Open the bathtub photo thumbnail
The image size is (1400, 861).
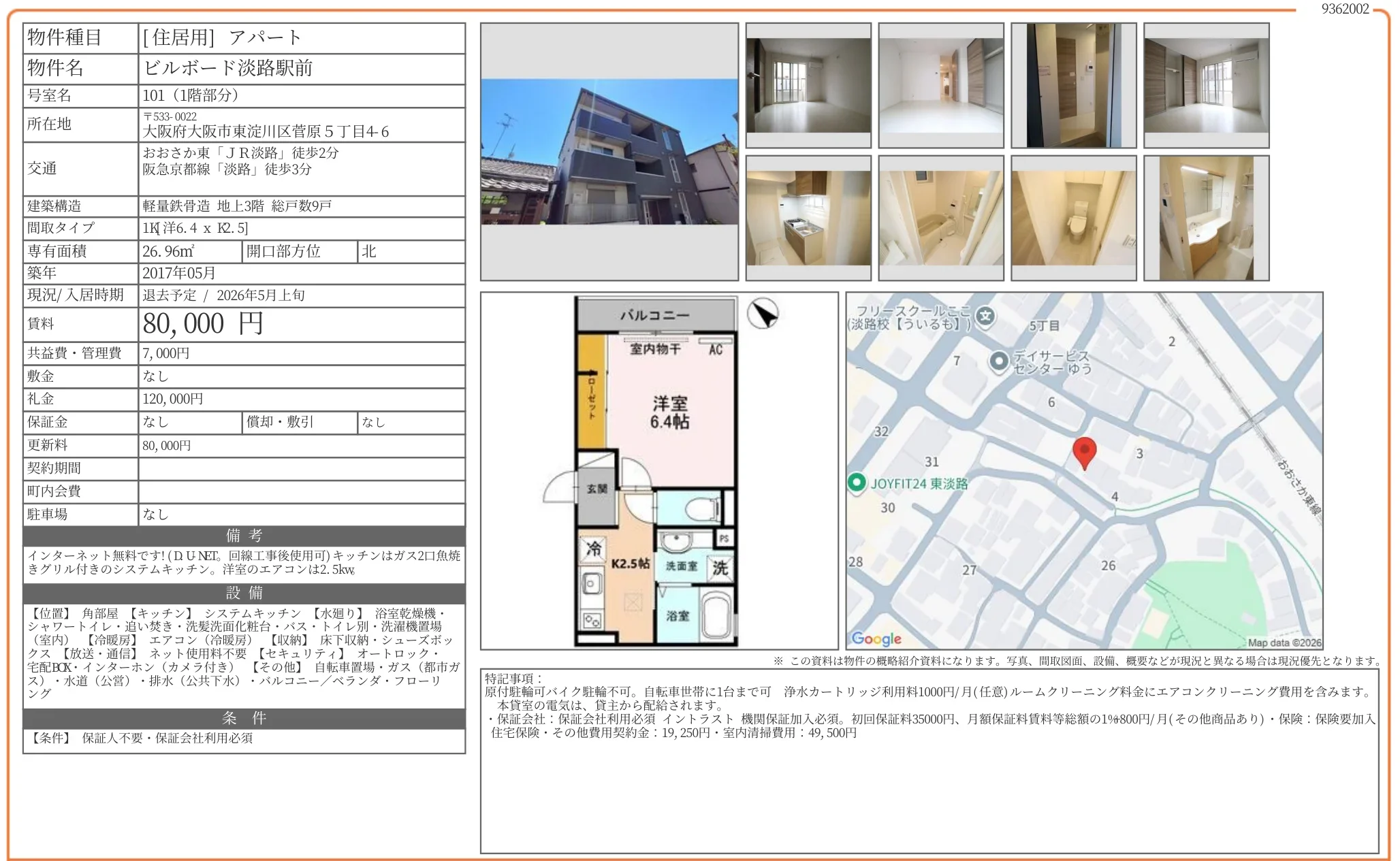(940, 218)
